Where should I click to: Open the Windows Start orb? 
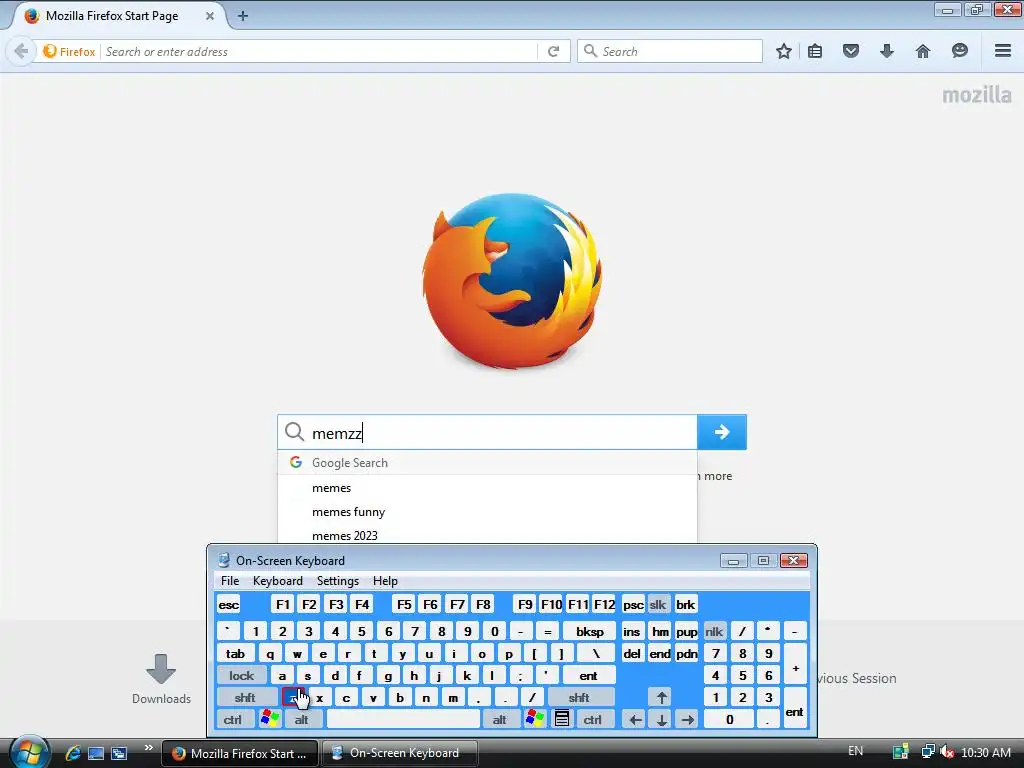29,752
